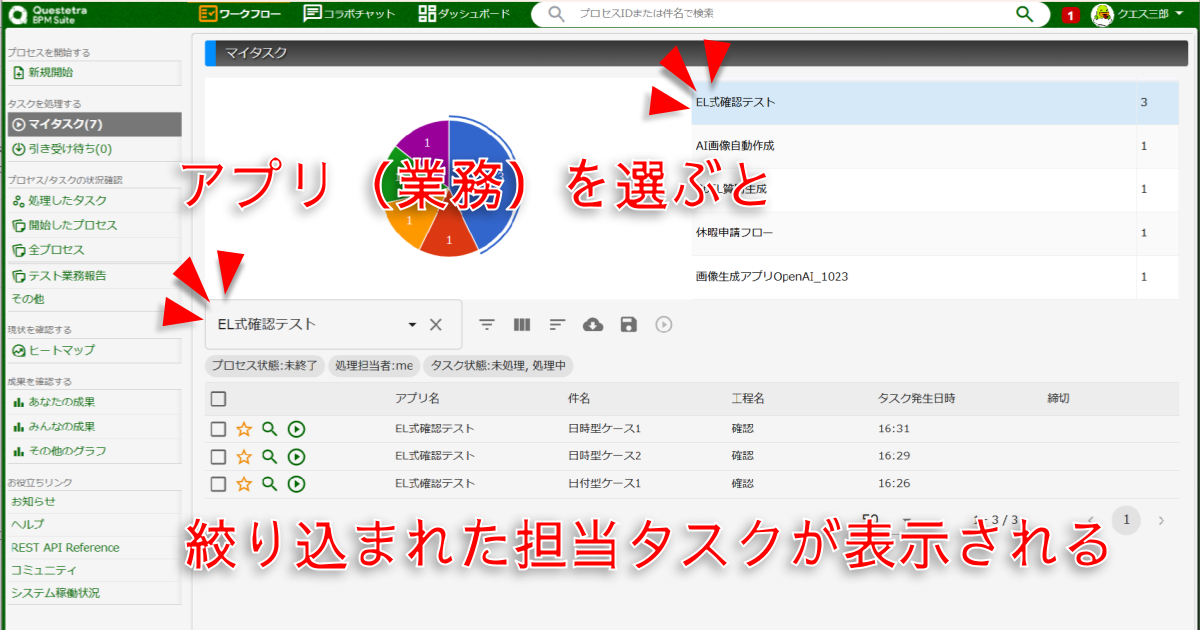Open みんなの成果 chart

(x=93, y=426)
